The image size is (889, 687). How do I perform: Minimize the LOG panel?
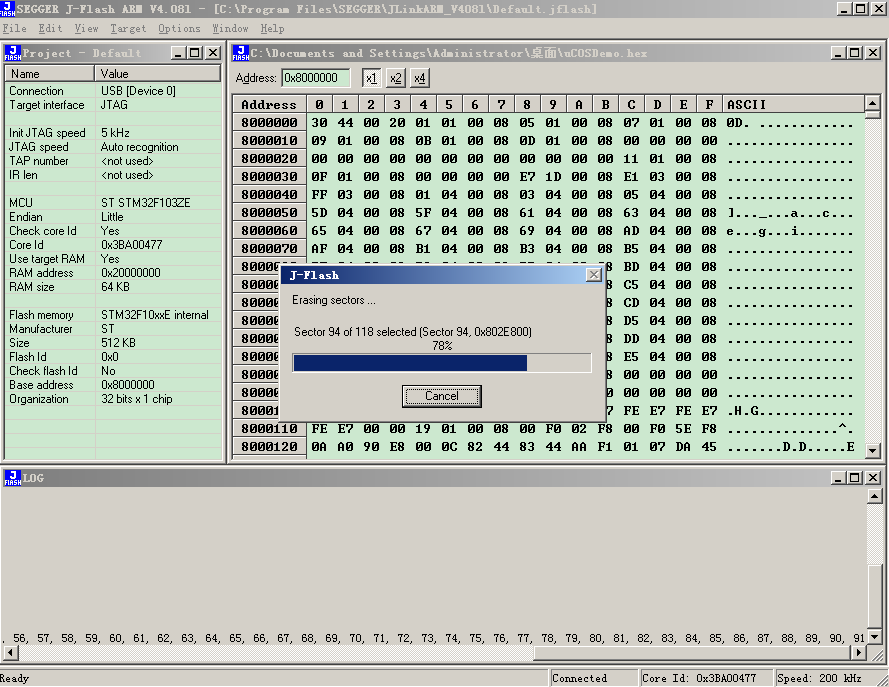[839, 478]
